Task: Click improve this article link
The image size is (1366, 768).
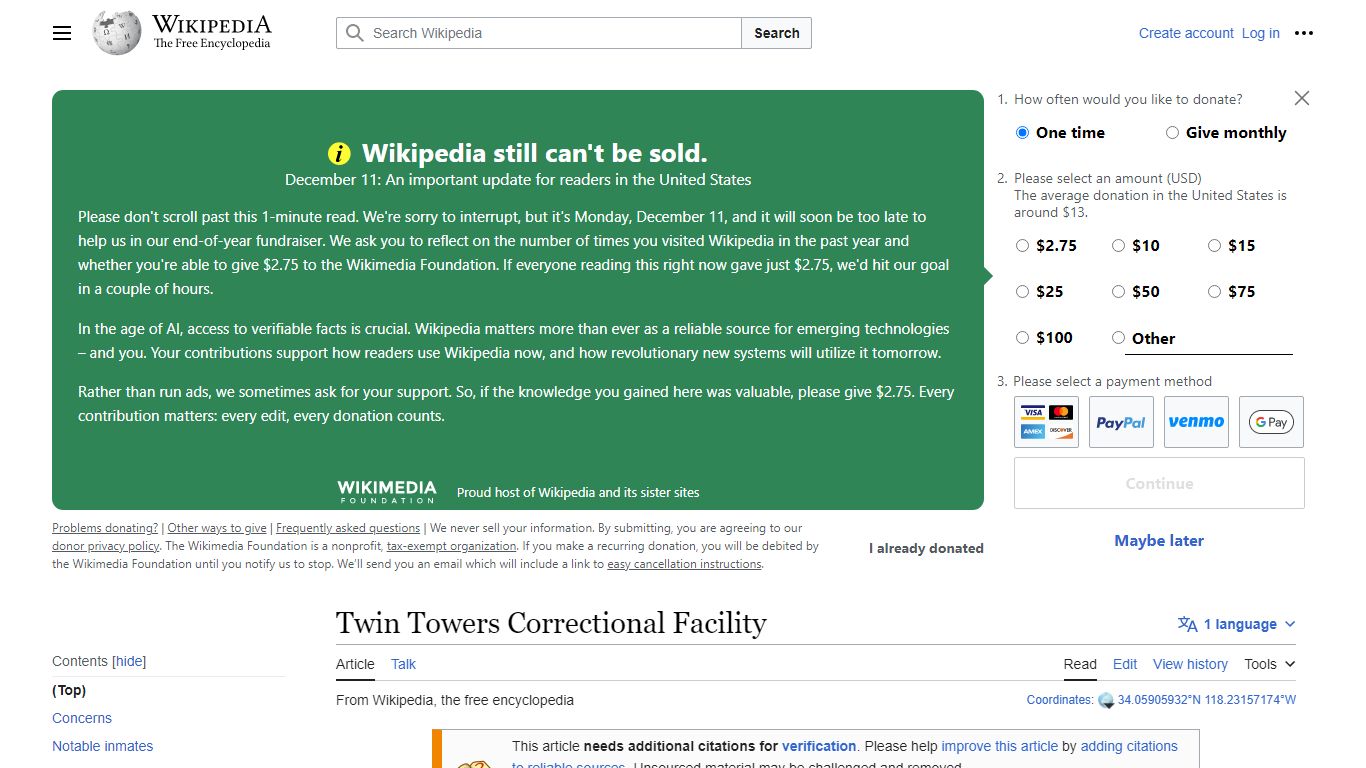Action: (999, 746)
